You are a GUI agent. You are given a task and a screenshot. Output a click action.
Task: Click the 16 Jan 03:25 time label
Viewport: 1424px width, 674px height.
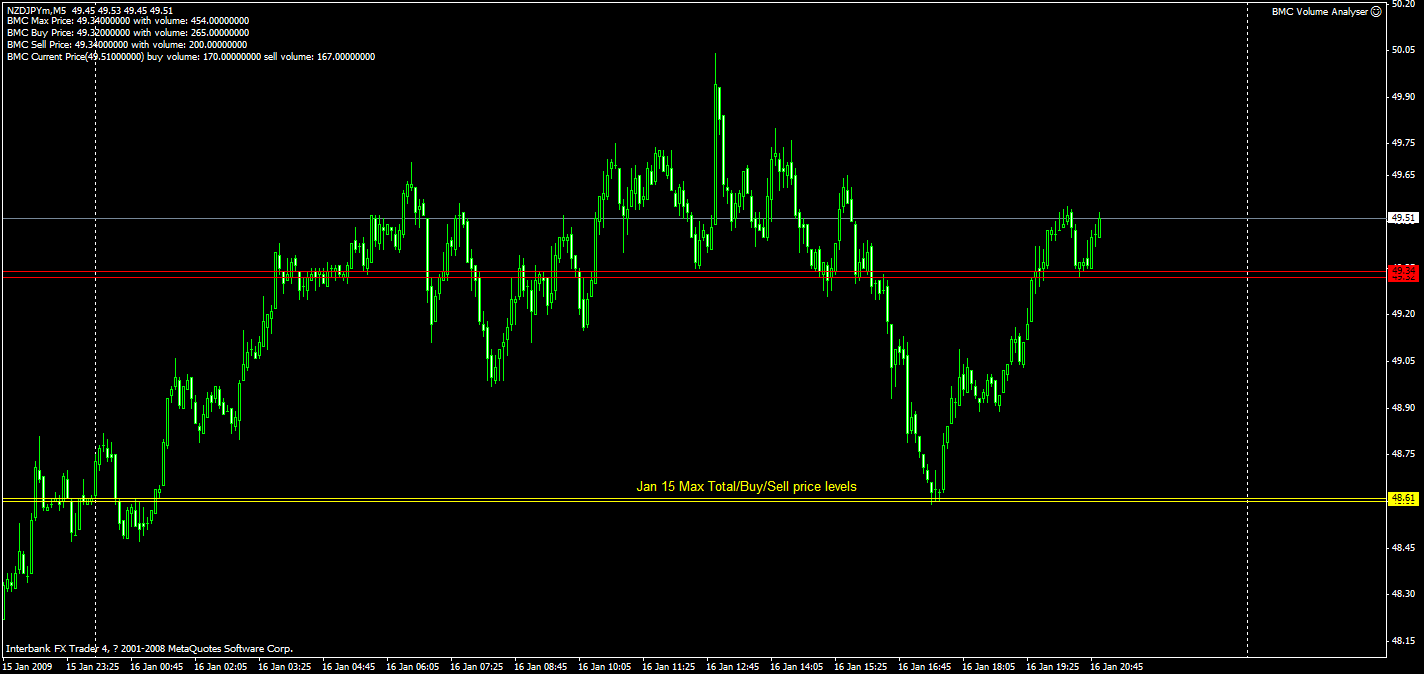285,665
